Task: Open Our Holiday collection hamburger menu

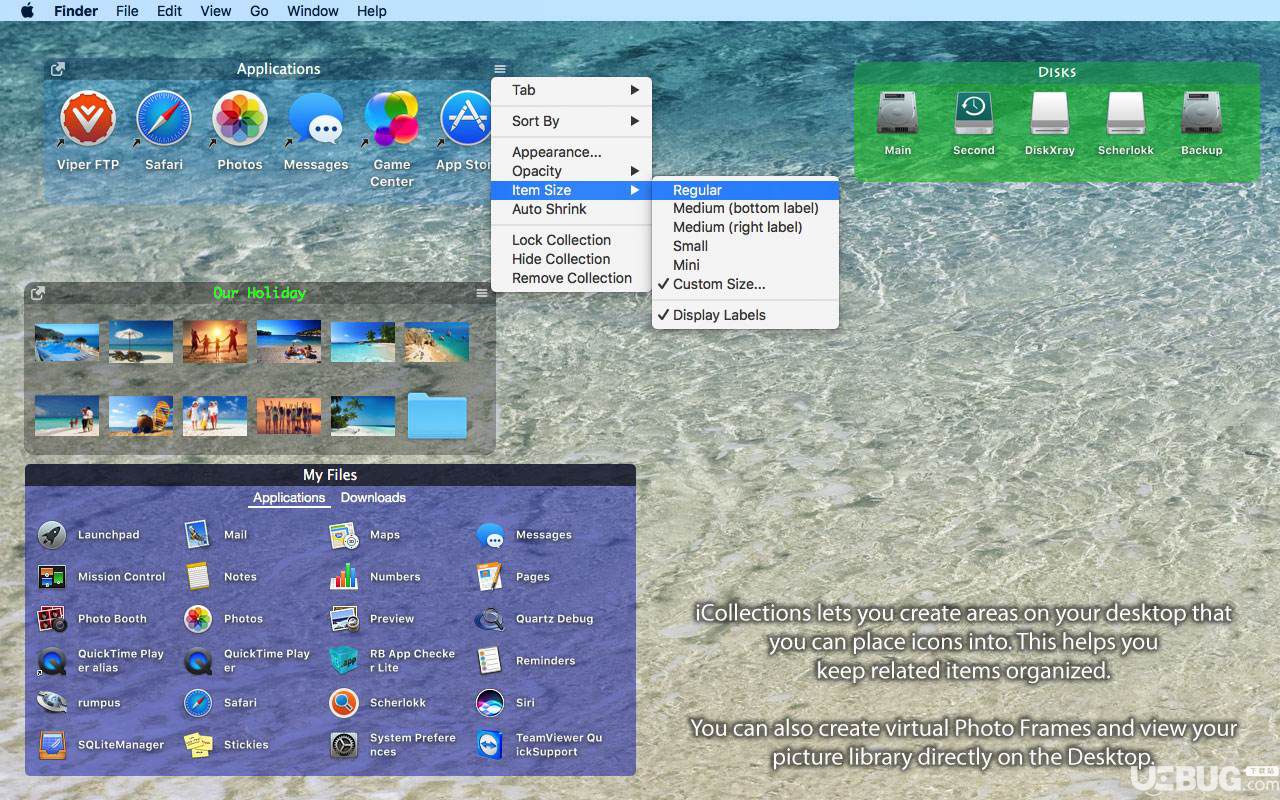Action: 482,293
